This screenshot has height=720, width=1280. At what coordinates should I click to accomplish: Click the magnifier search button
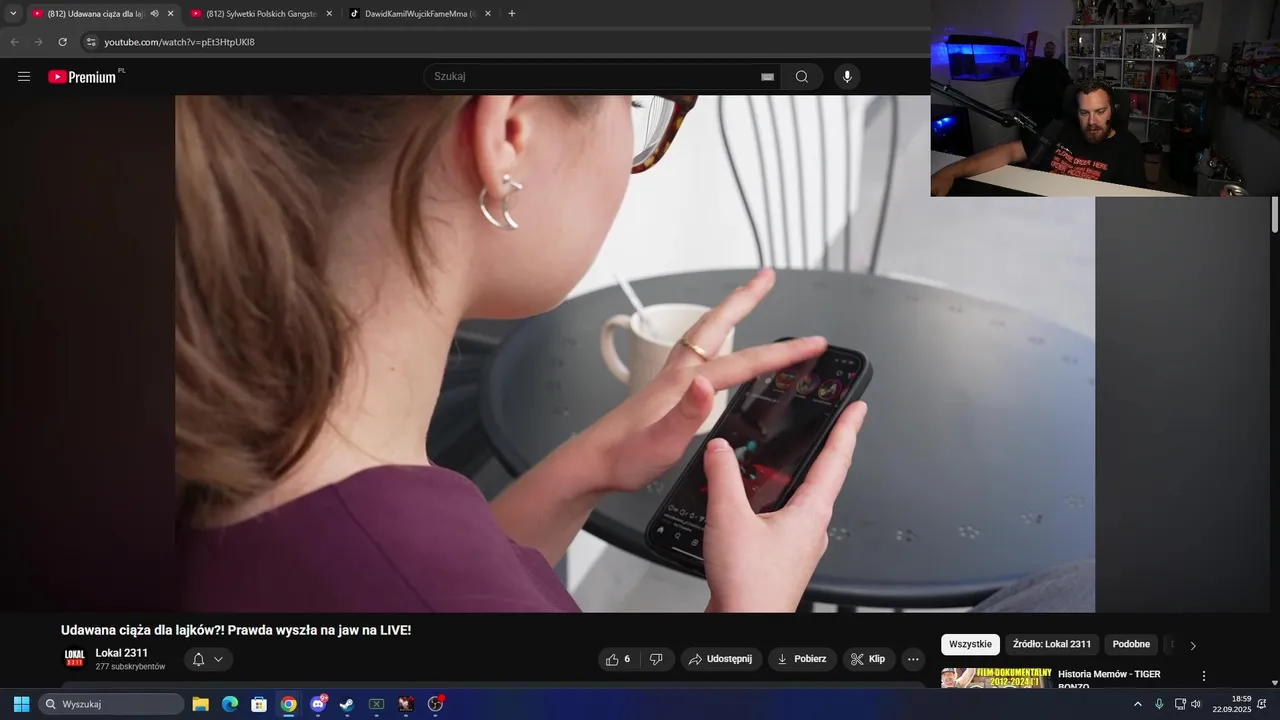[802, 76]
